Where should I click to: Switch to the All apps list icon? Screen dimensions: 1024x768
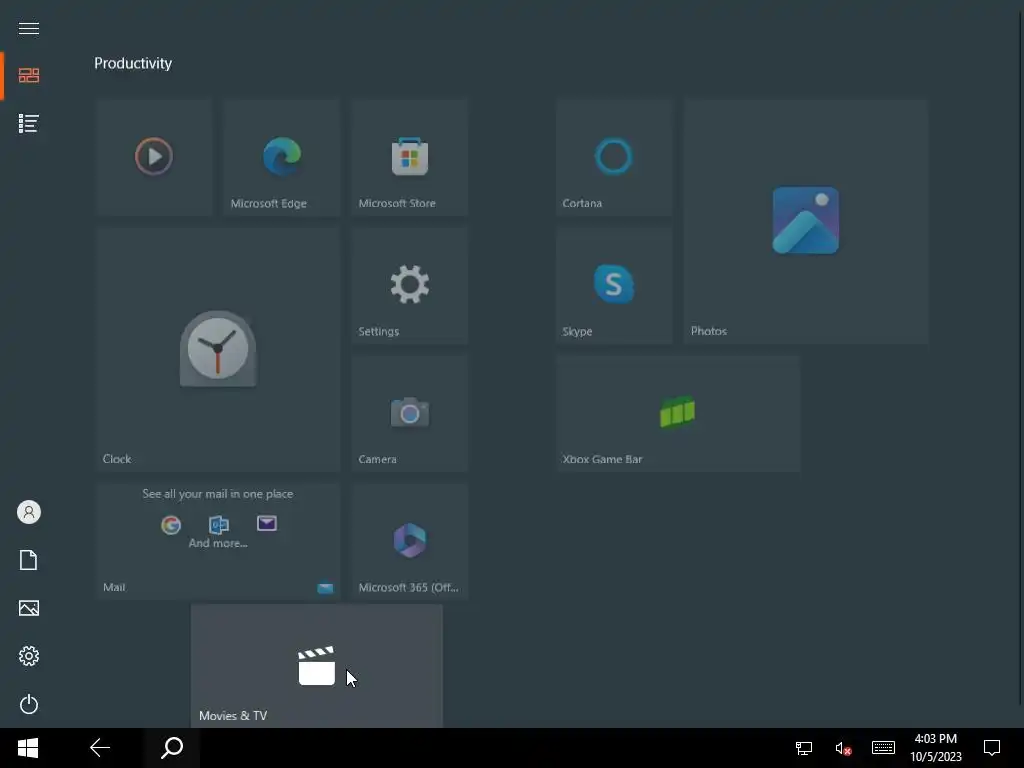point(29,123)
